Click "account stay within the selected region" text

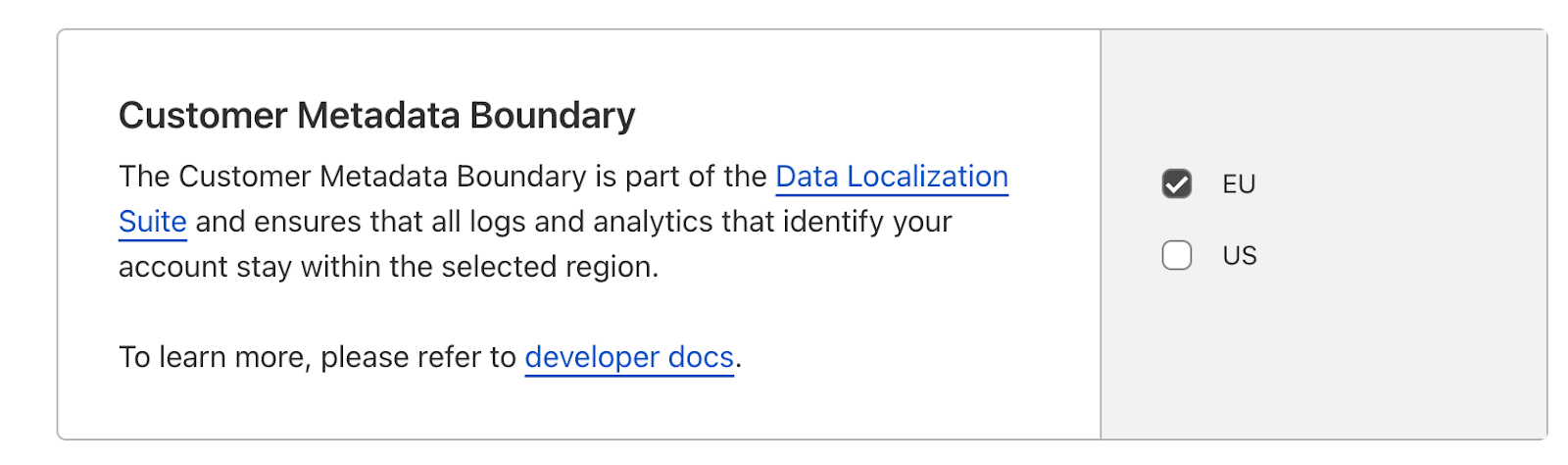pyautogui.click(x=388, y=267)
